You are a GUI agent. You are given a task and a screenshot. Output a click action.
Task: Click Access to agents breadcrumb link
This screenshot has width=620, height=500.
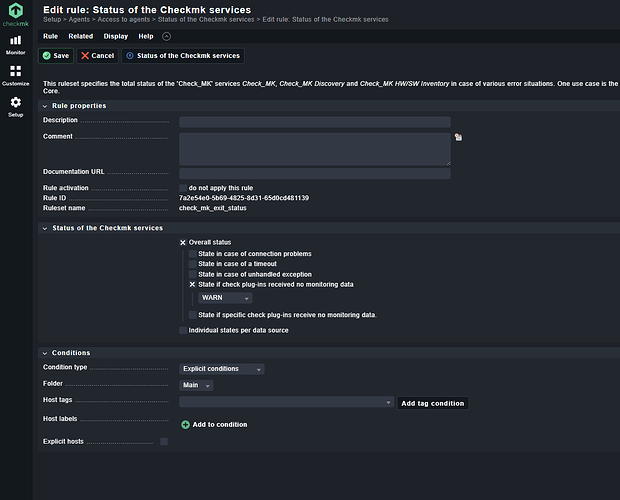(124, 19)
